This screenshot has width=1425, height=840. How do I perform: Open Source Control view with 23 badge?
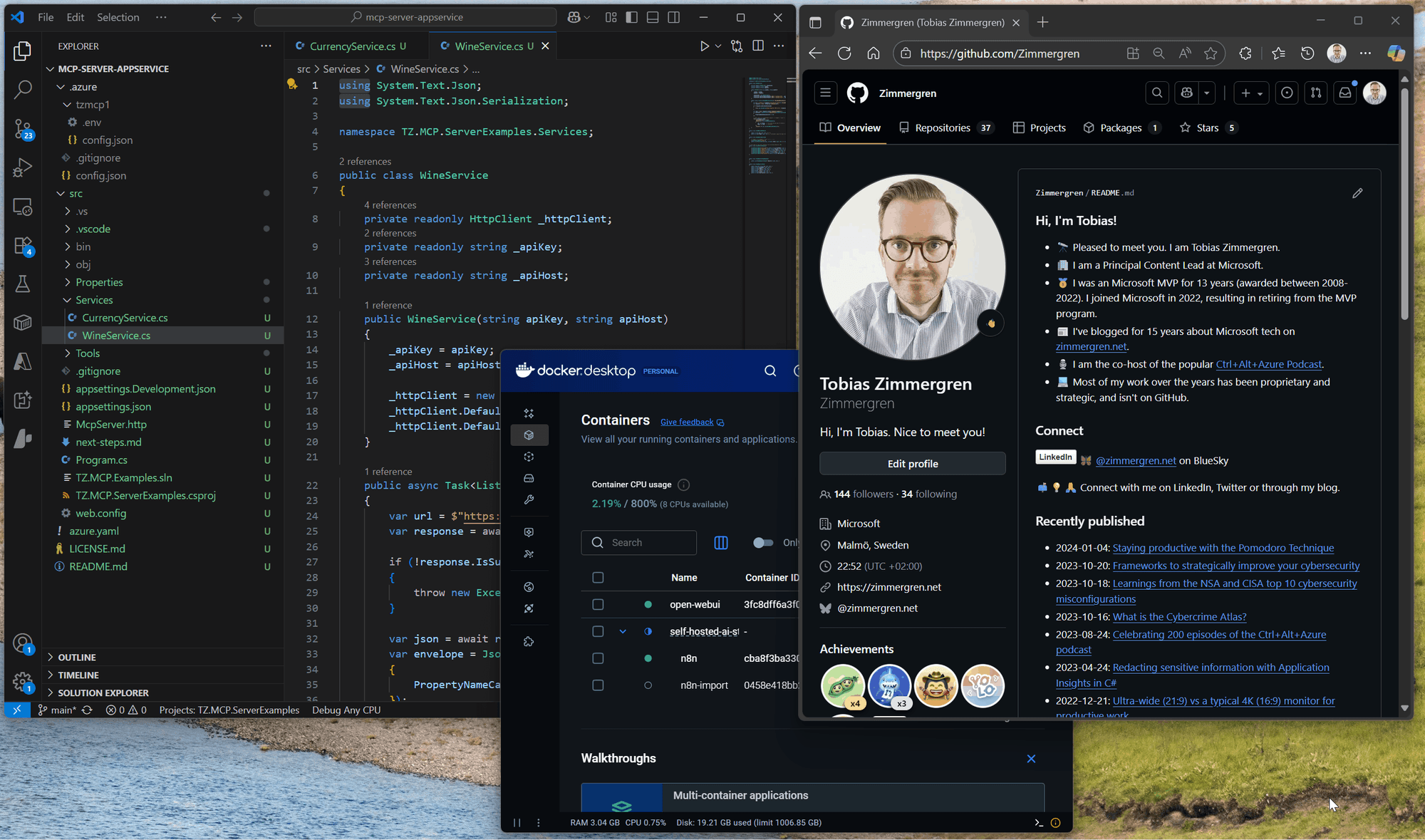[x=23, y=129]
